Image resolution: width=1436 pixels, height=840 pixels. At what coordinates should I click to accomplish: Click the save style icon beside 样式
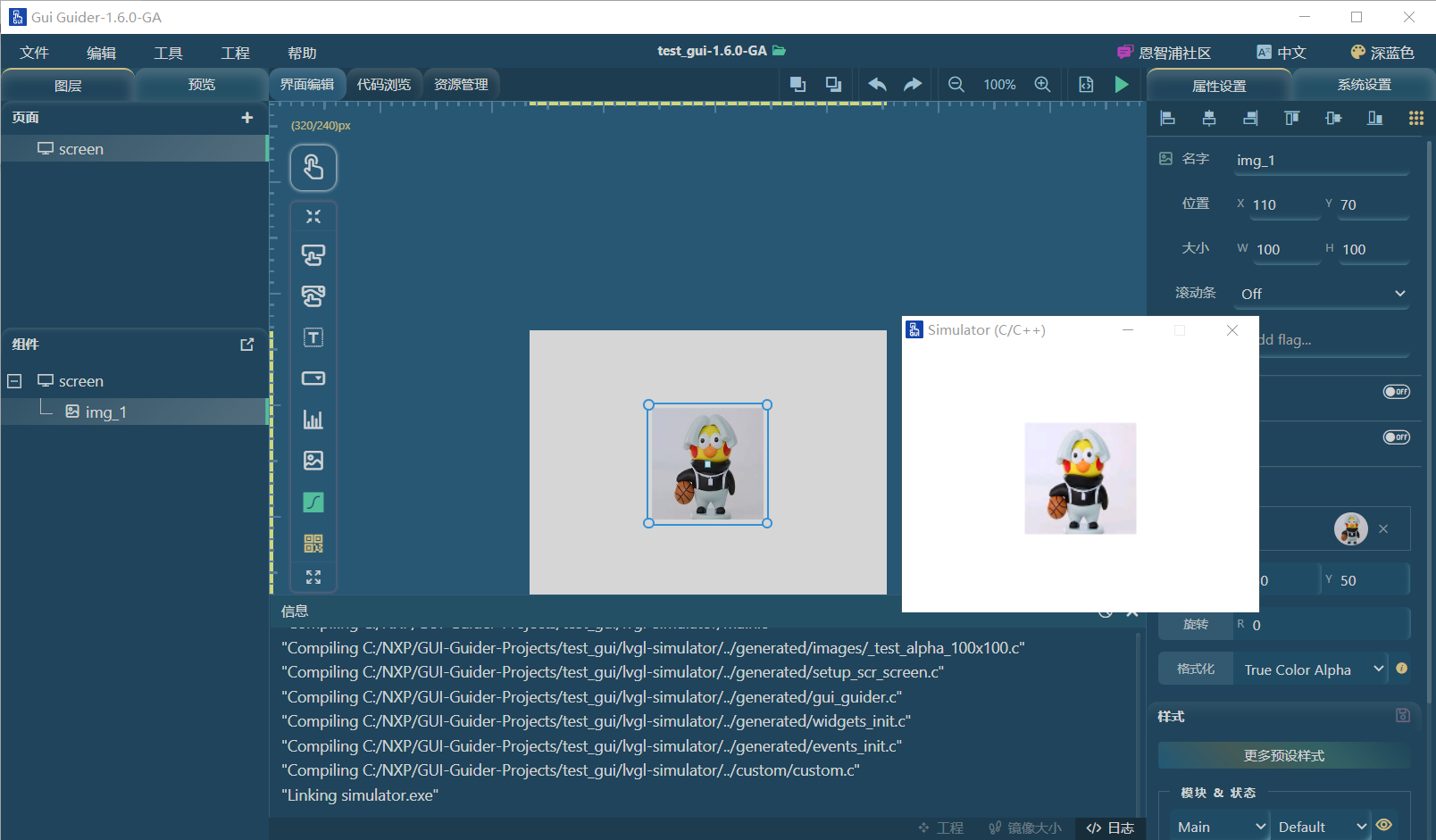[1403, 715]
